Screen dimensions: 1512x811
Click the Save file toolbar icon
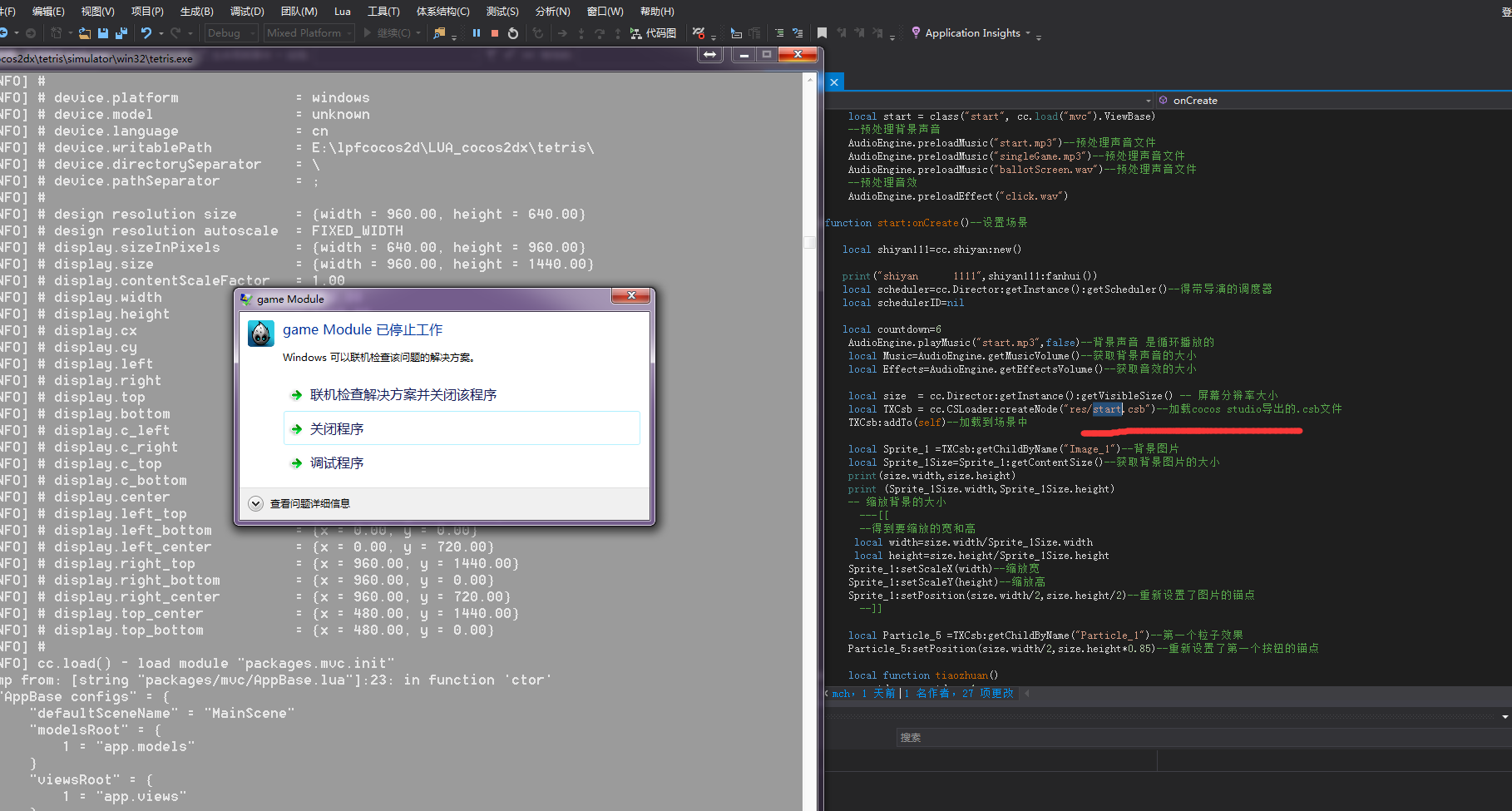(103, 33)
